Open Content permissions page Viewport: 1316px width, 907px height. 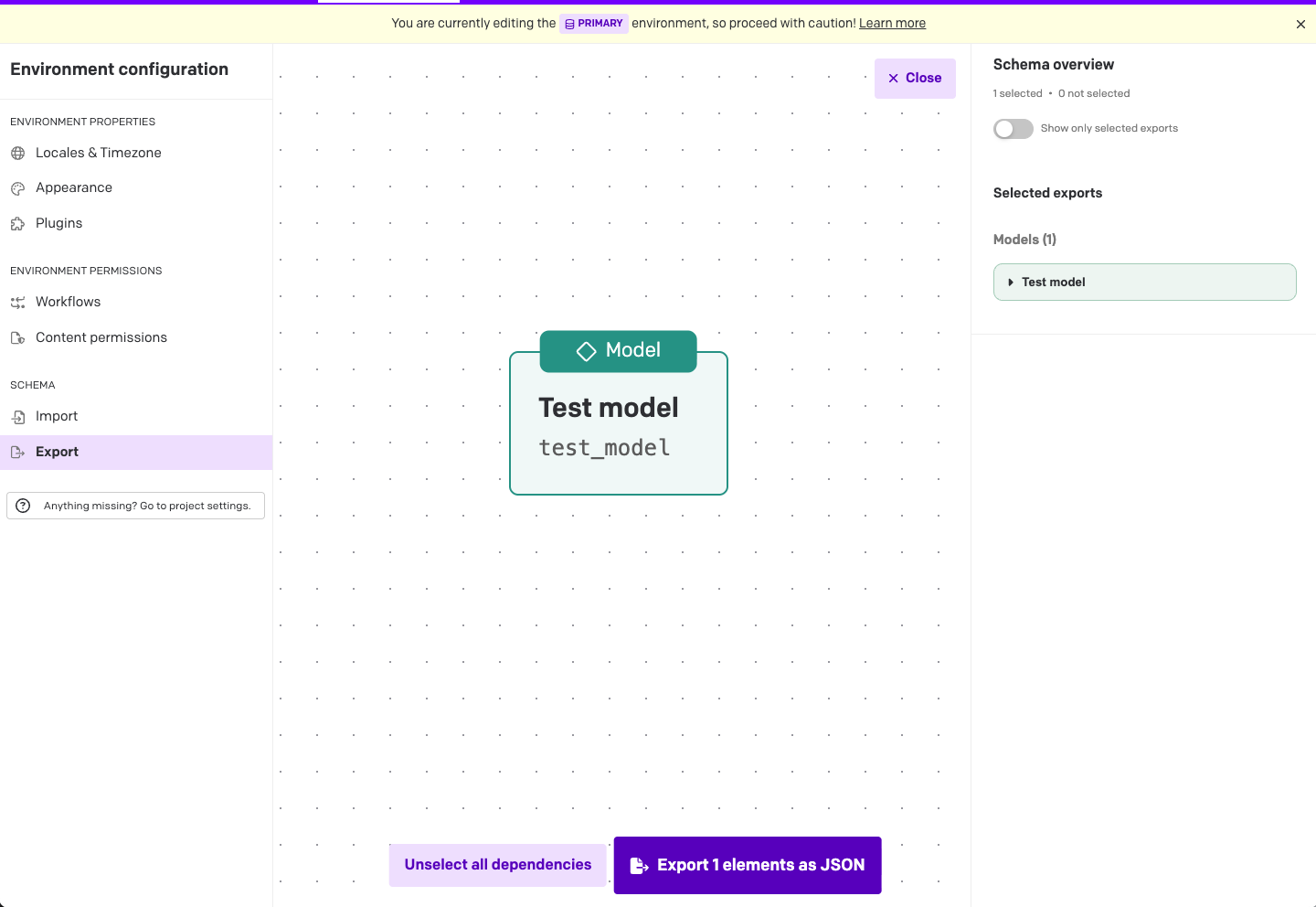(101, 337)
